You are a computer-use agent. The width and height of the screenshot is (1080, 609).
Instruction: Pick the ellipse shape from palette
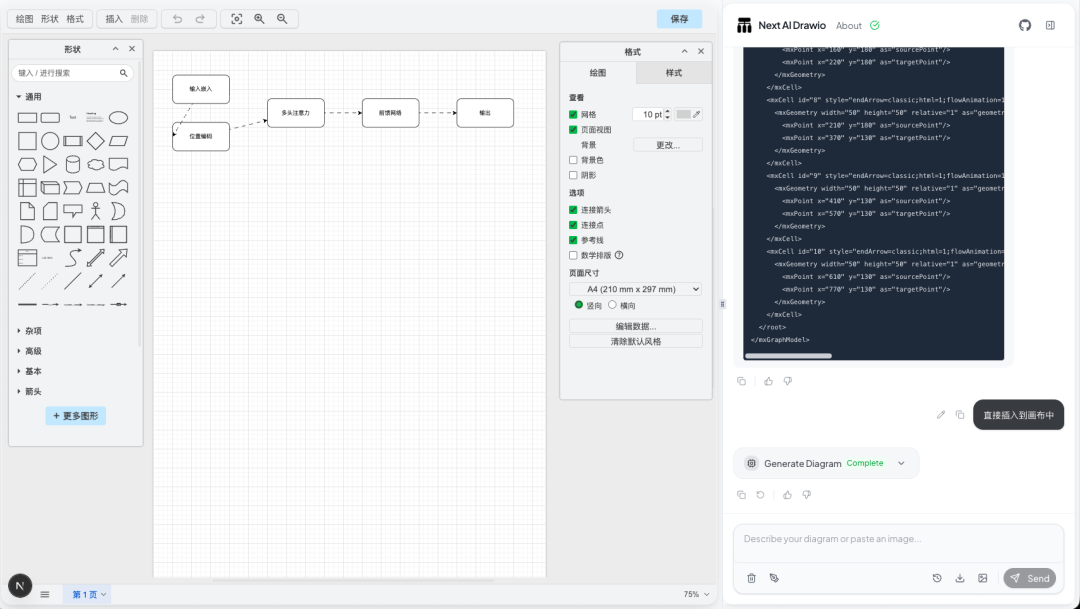118,118
